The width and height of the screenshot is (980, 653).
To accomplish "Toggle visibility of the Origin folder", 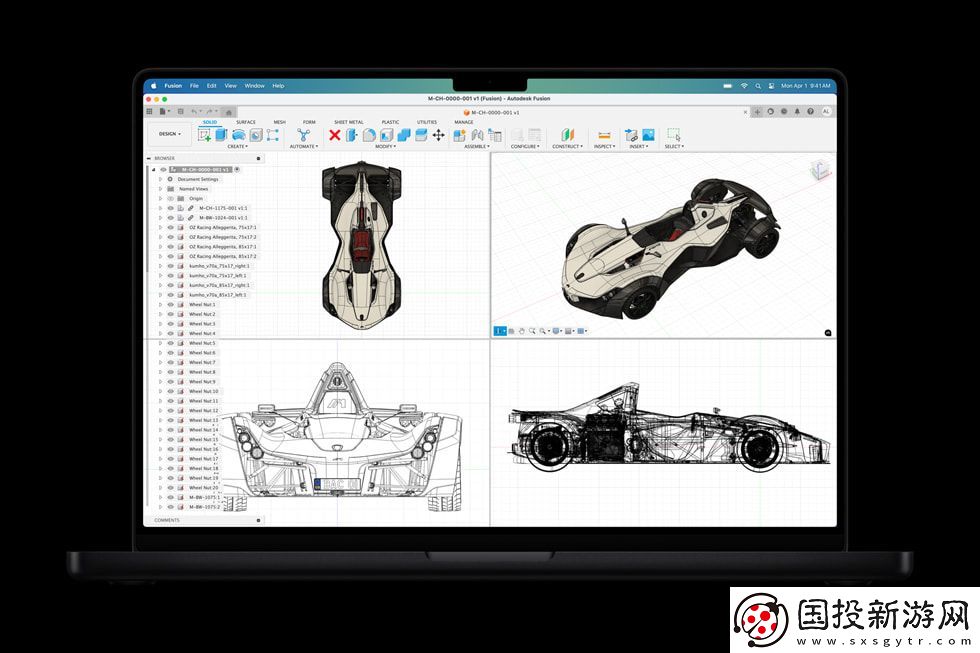I will pos(170,198).
